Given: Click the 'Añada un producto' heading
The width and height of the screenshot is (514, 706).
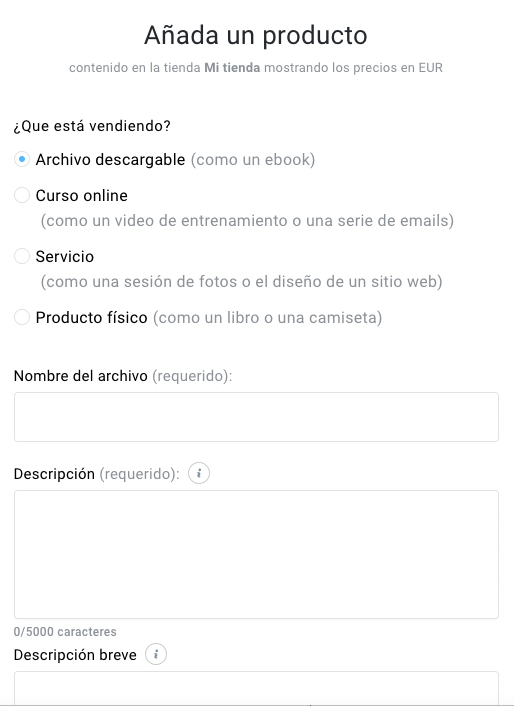Looking at the screenshot, I should point(256,35).
